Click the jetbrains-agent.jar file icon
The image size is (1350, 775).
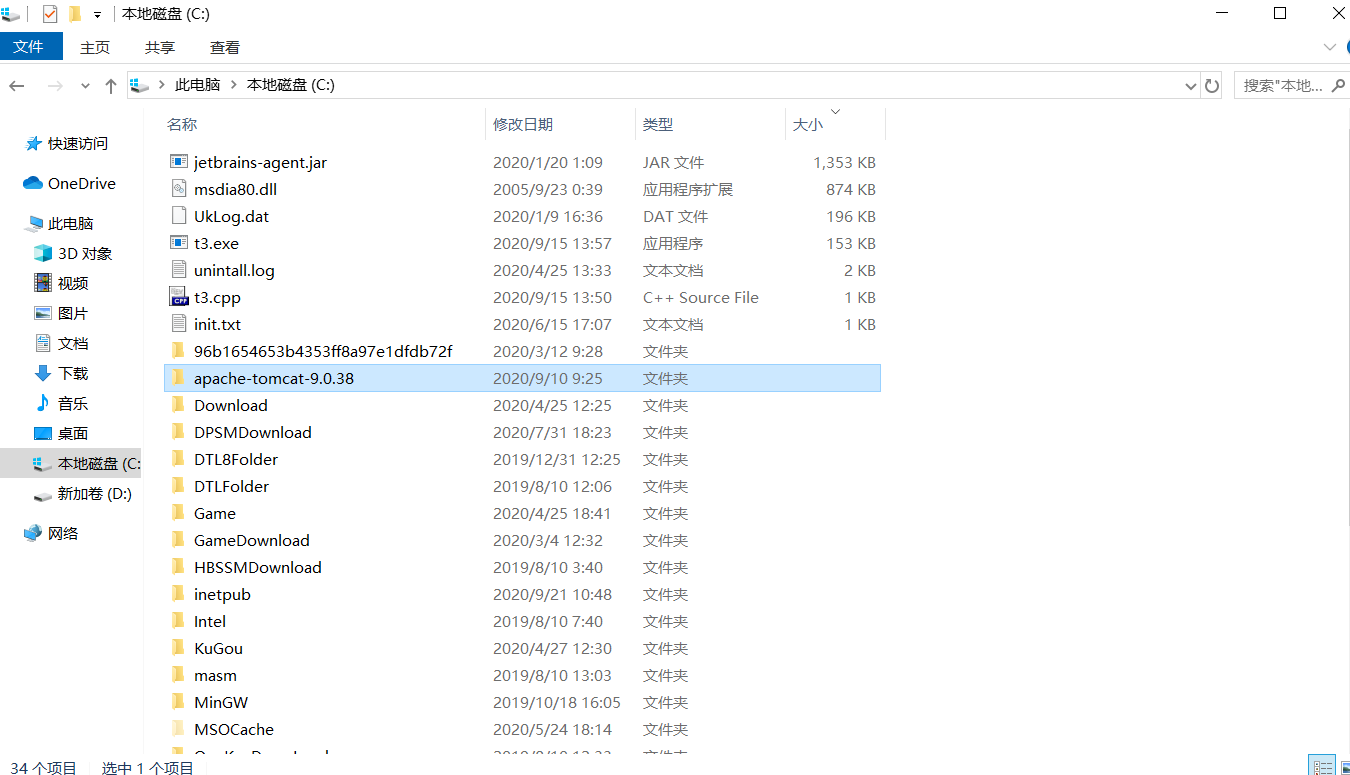[179, 162]
